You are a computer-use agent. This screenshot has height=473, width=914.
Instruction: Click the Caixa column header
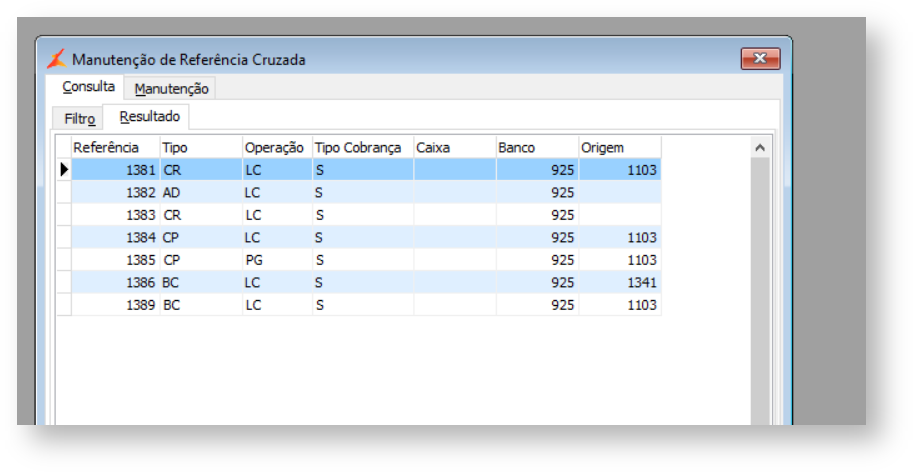click(x=455, y=148)
